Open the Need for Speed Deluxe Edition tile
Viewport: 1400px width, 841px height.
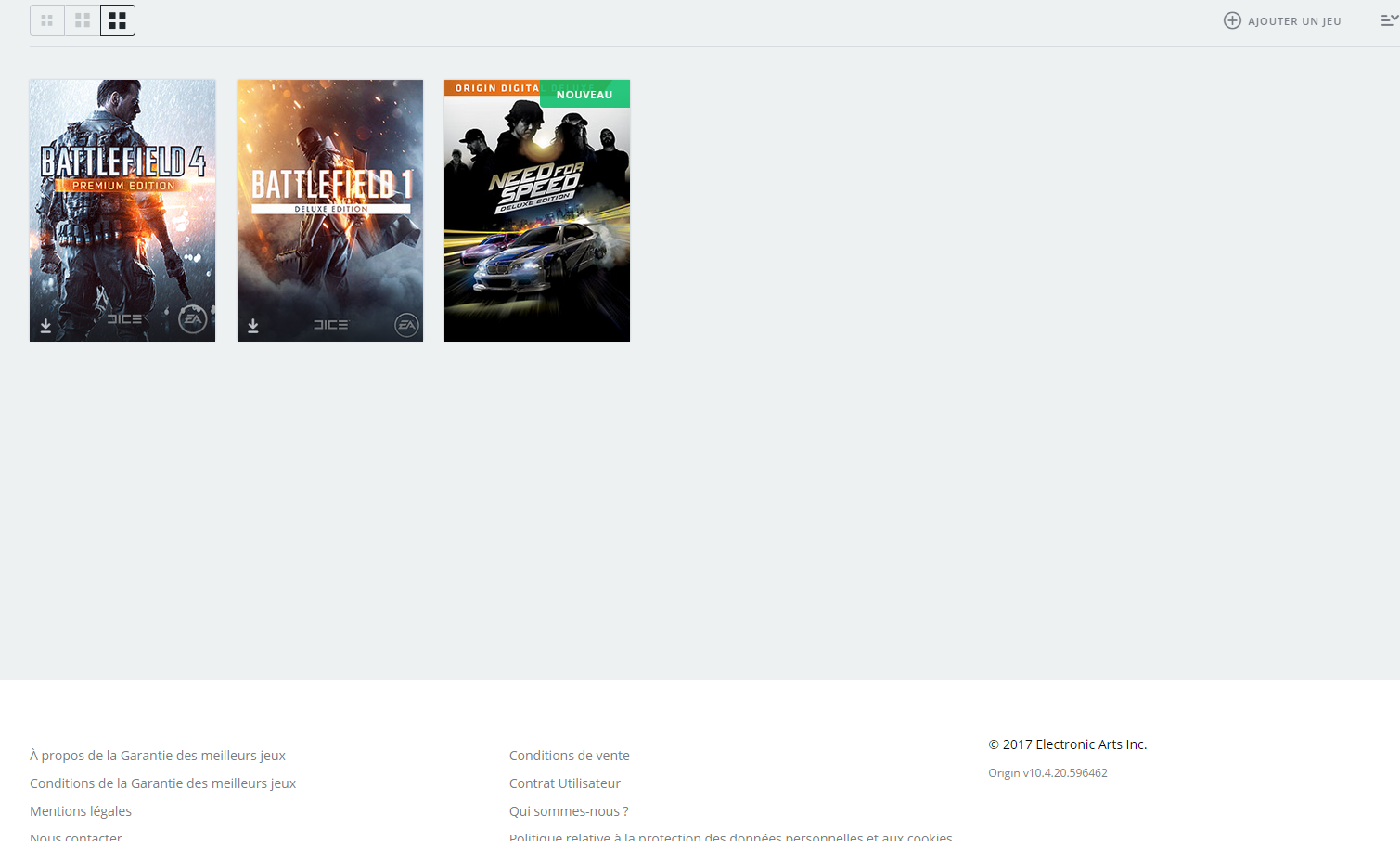537,211
